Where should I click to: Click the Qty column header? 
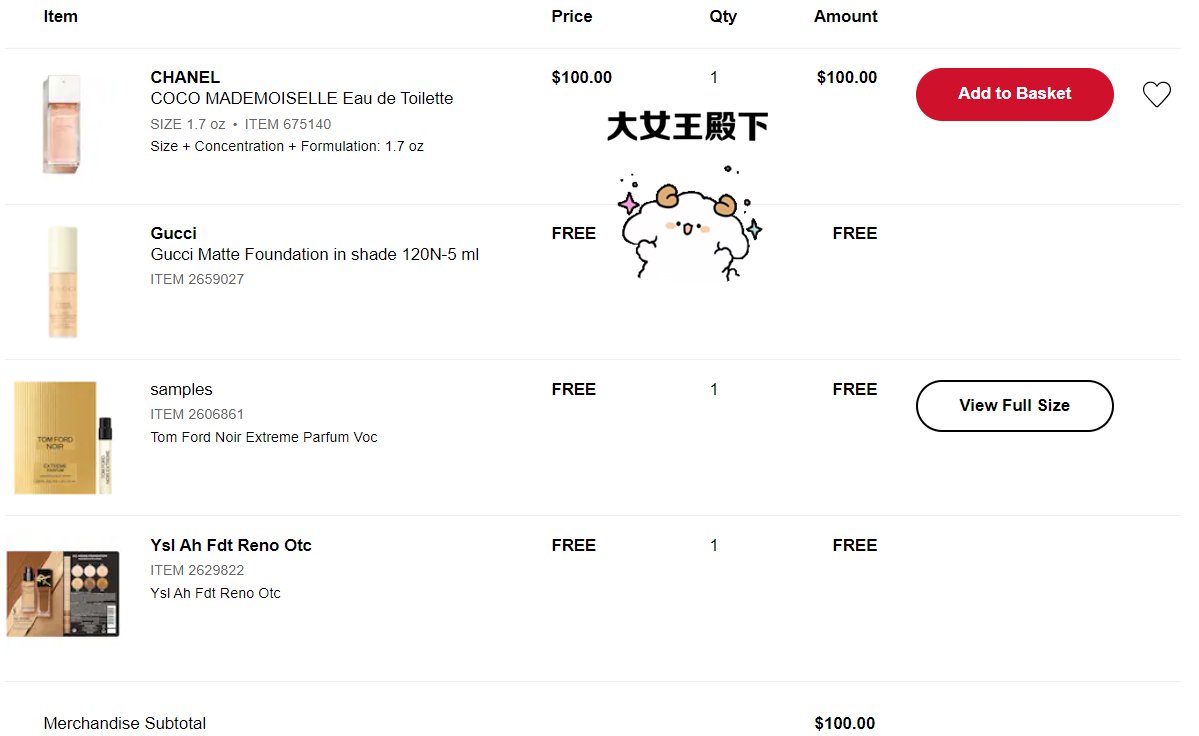(722, 16)
